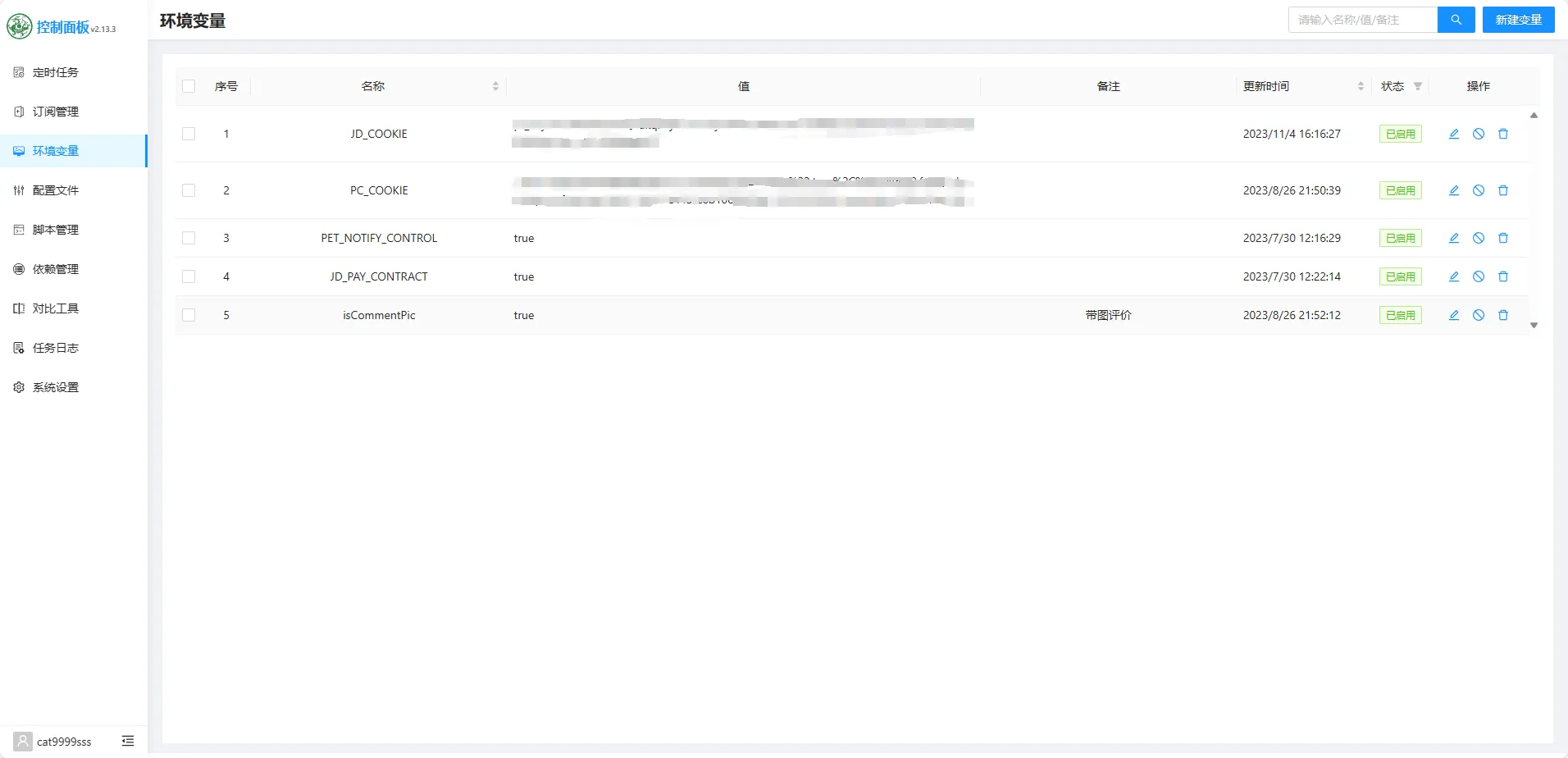Open 系统设置 in the sidebar

(x=73, y=387)
